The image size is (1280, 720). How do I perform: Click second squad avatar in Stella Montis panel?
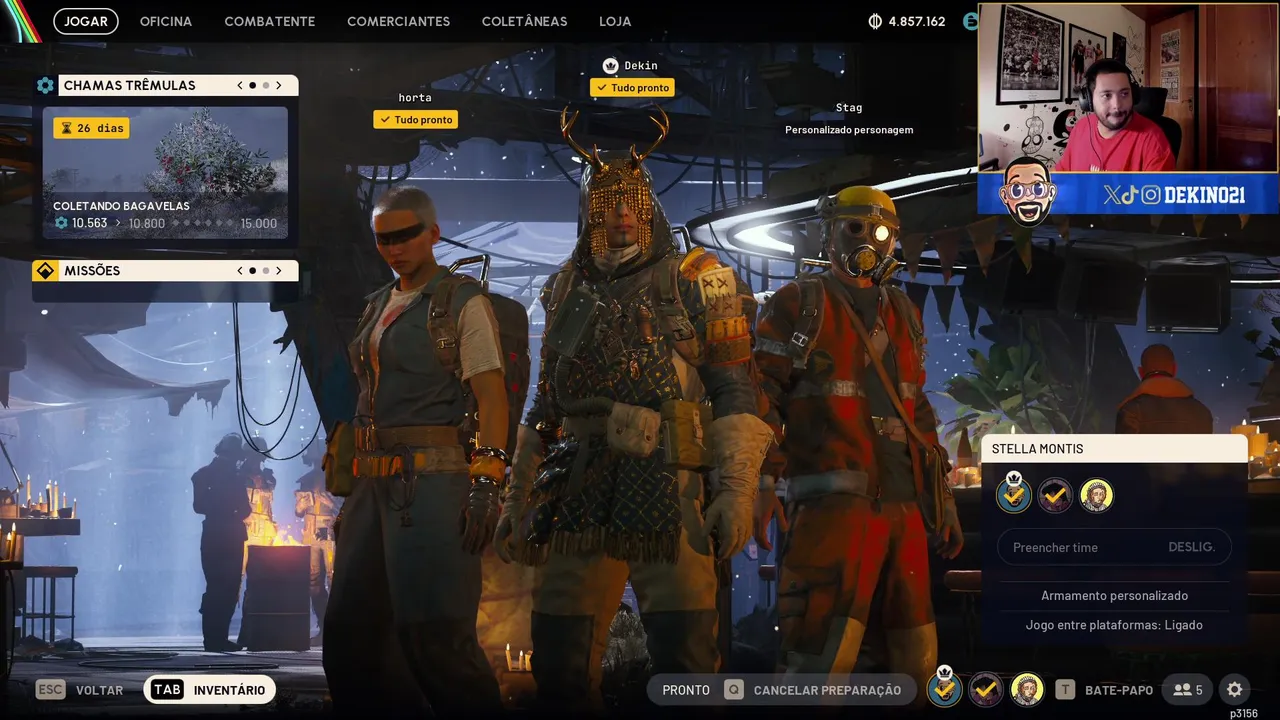[x=1055, y=495]
